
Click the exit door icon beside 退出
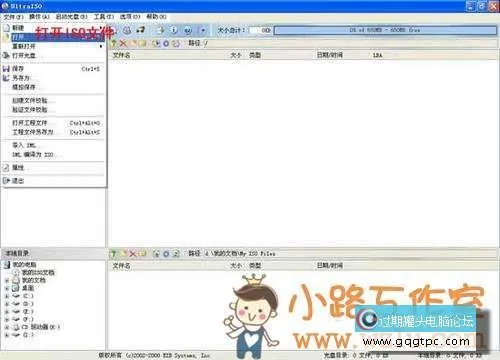tap(6, 181)
